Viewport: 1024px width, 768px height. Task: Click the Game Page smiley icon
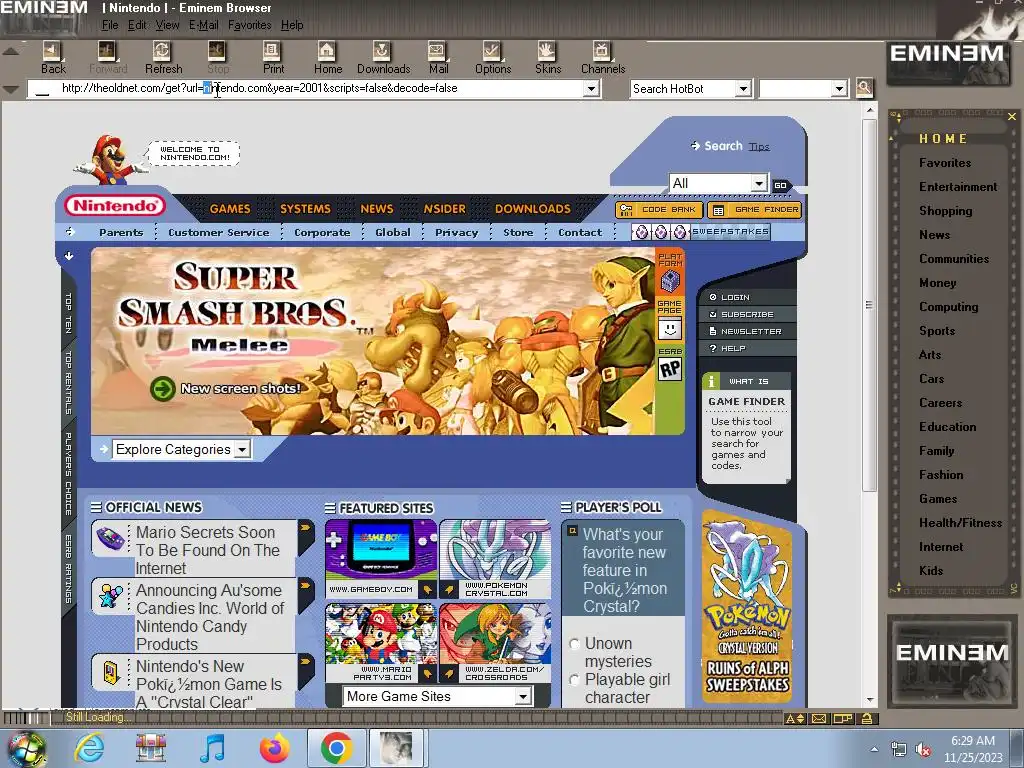(x=669, y=329)
